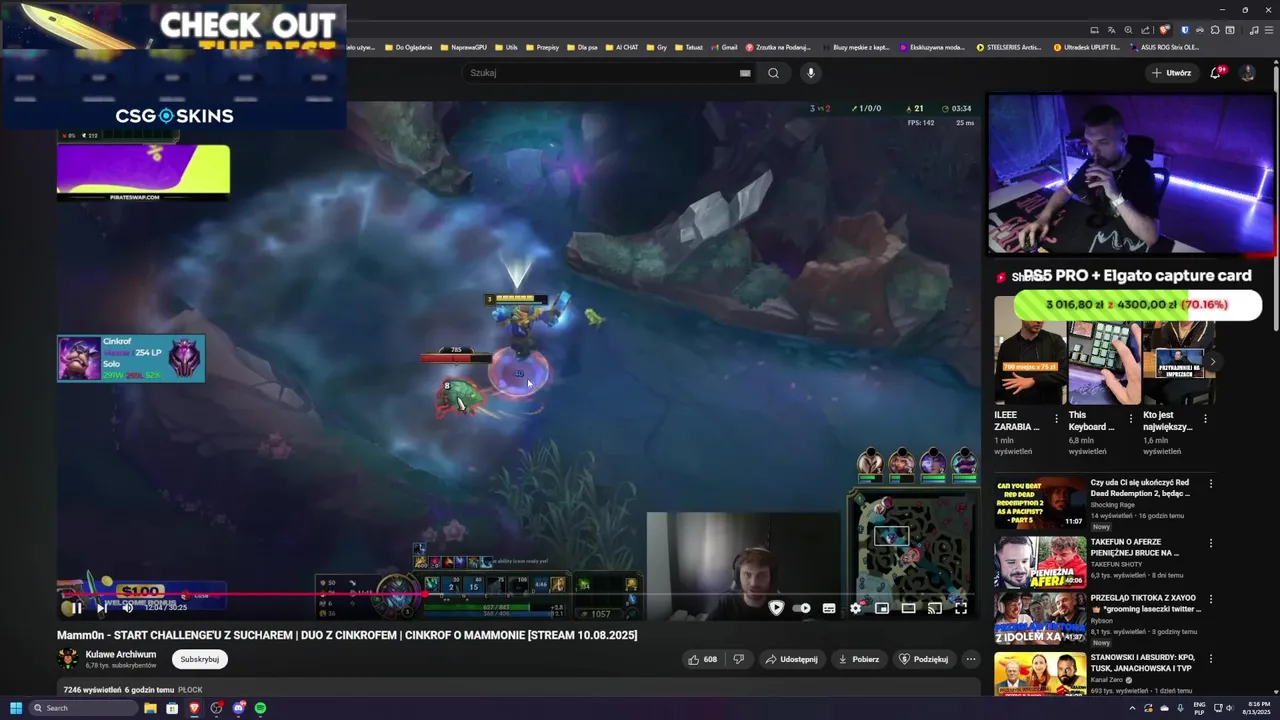
Task: Open ILEEE ZARABIA short video
Action: coord(1030,362)
